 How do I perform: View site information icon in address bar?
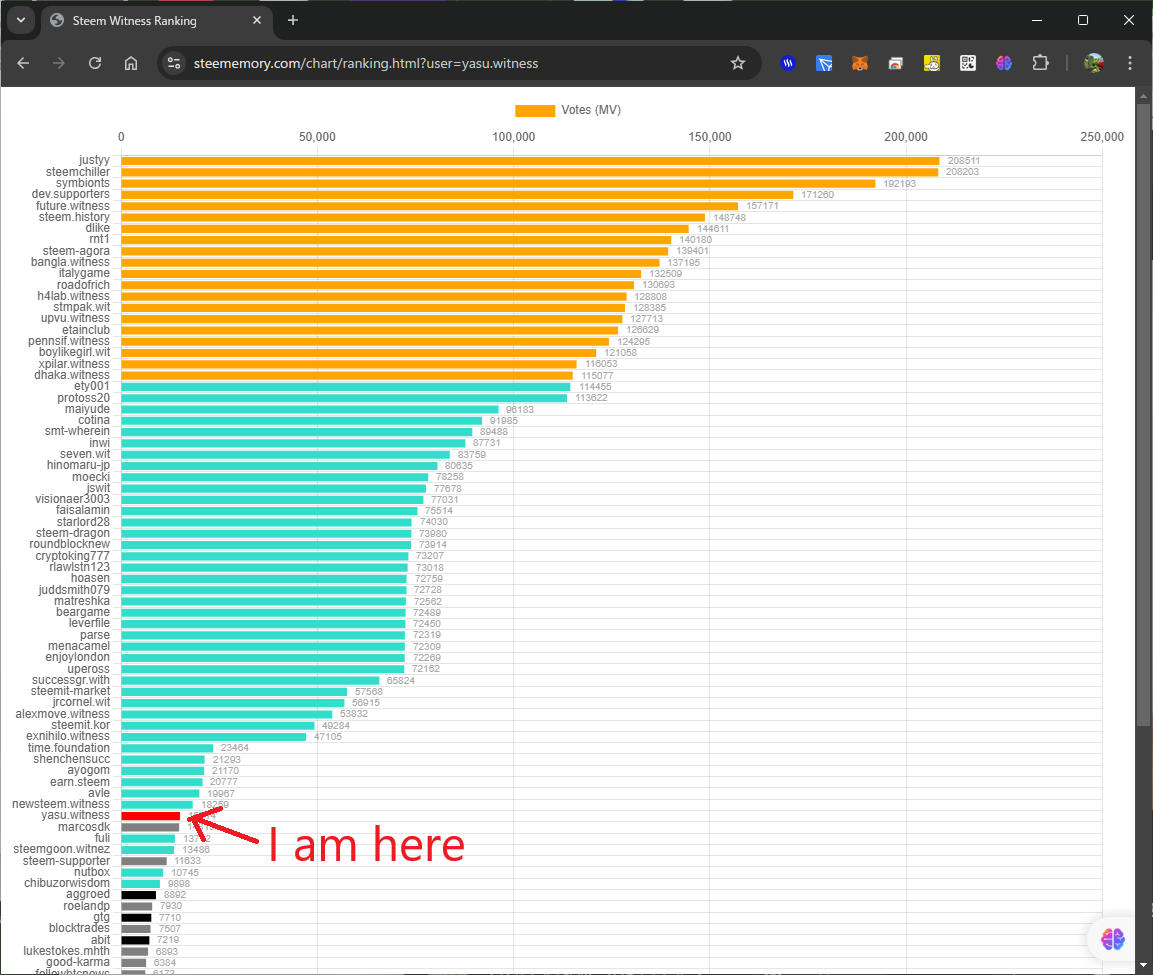pyautogui.click(x=174, y=63)
